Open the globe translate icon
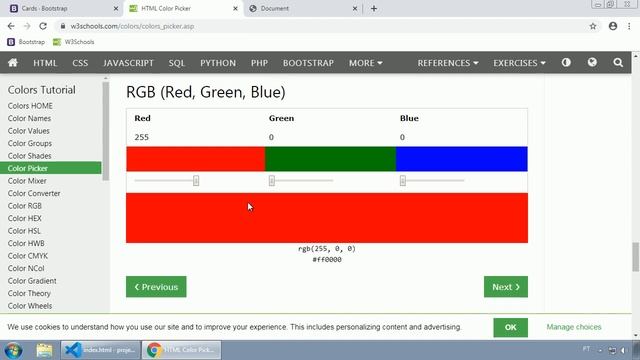 point(592,62)
